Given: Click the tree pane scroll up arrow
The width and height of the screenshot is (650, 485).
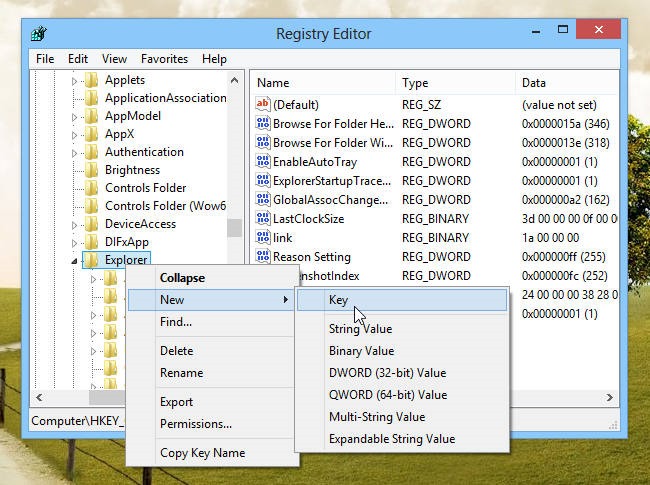Looking at the screenshot, I should [235, 80].
